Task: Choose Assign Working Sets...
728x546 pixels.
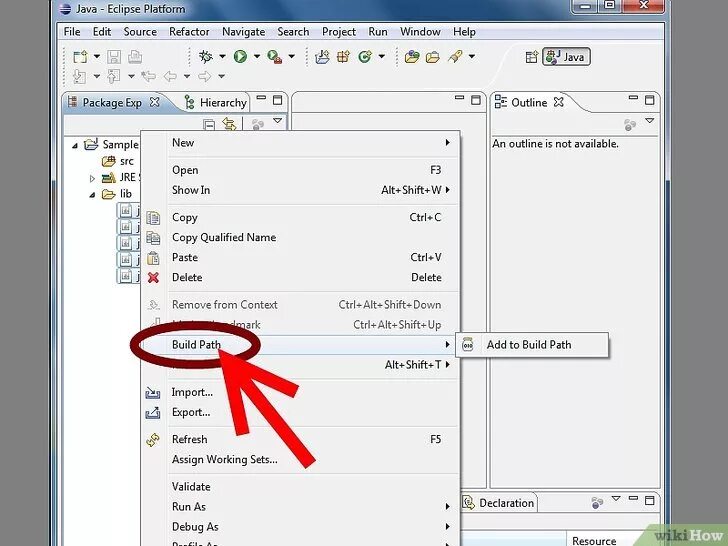Action: (x=301, y=459)
